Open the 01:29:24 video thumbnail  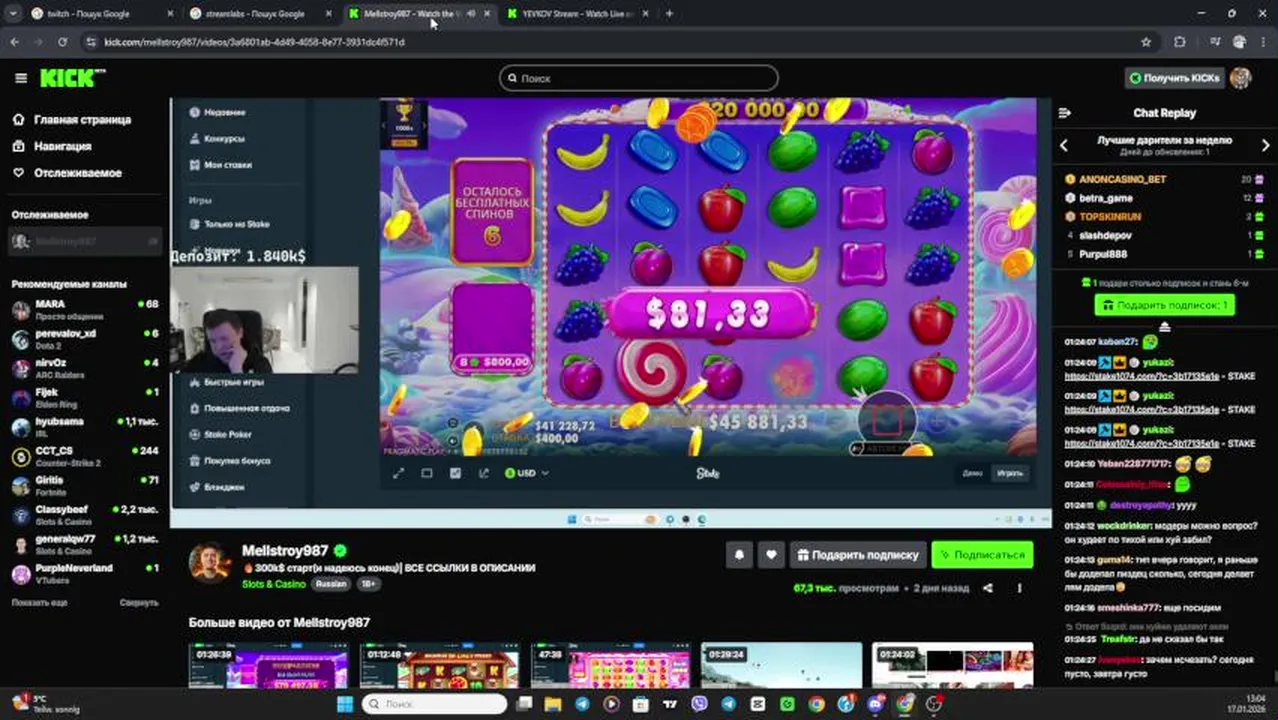(x=781, y=665)
